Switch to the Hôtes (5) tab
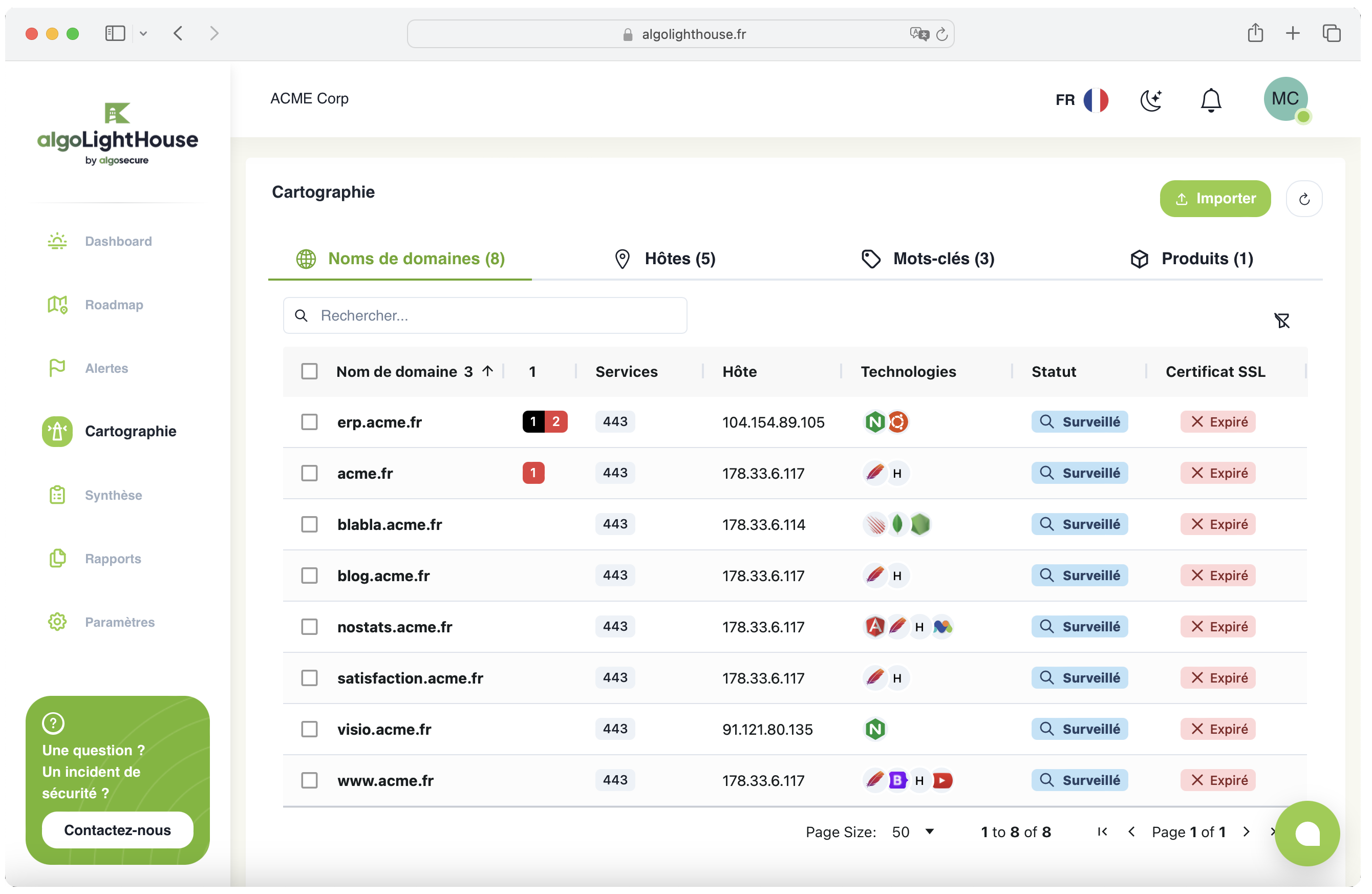Screen dimensions: 1372x894 point(679,258)
